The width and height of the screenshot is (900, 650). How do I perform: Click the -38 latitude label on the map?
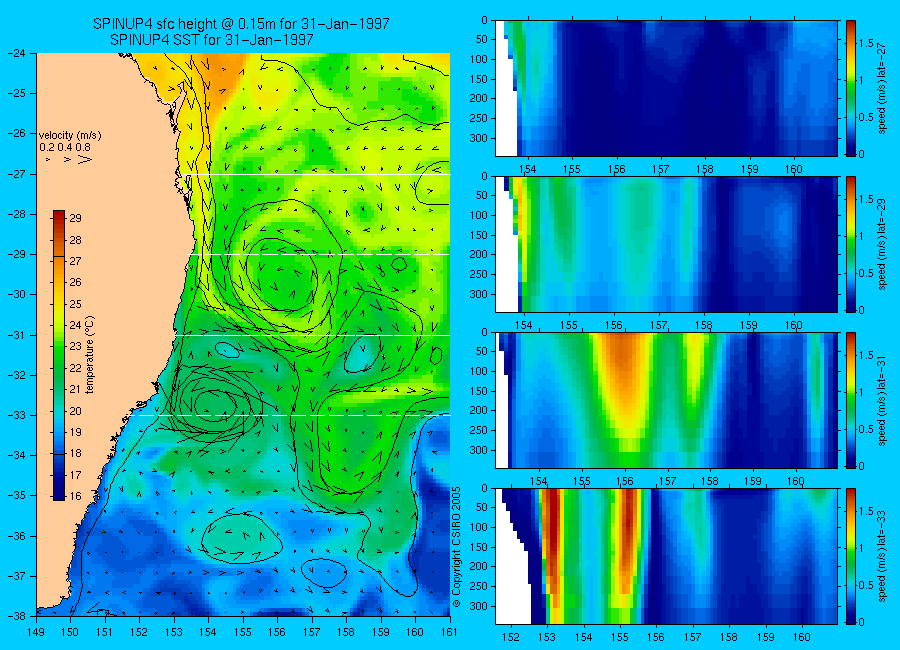(x=17, y=616)
